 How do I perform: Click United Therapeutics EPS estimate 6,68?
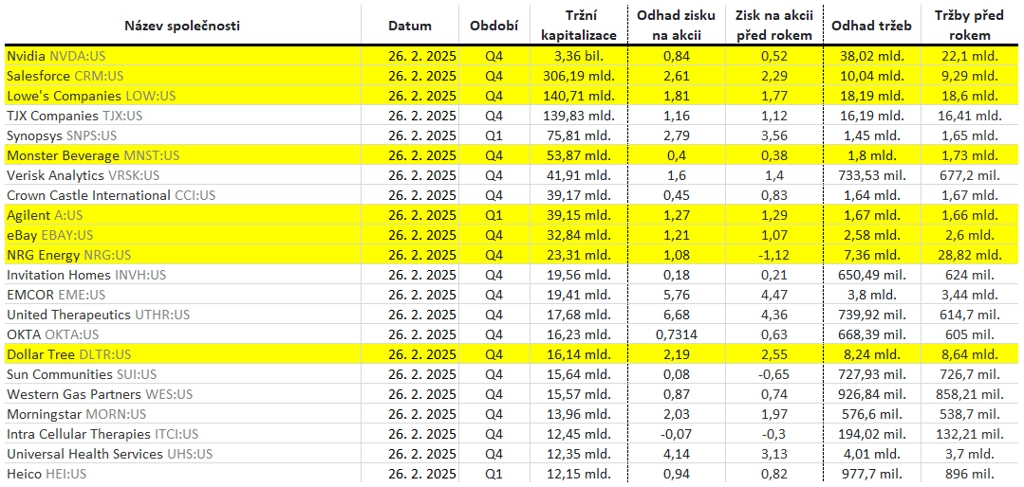676,315
